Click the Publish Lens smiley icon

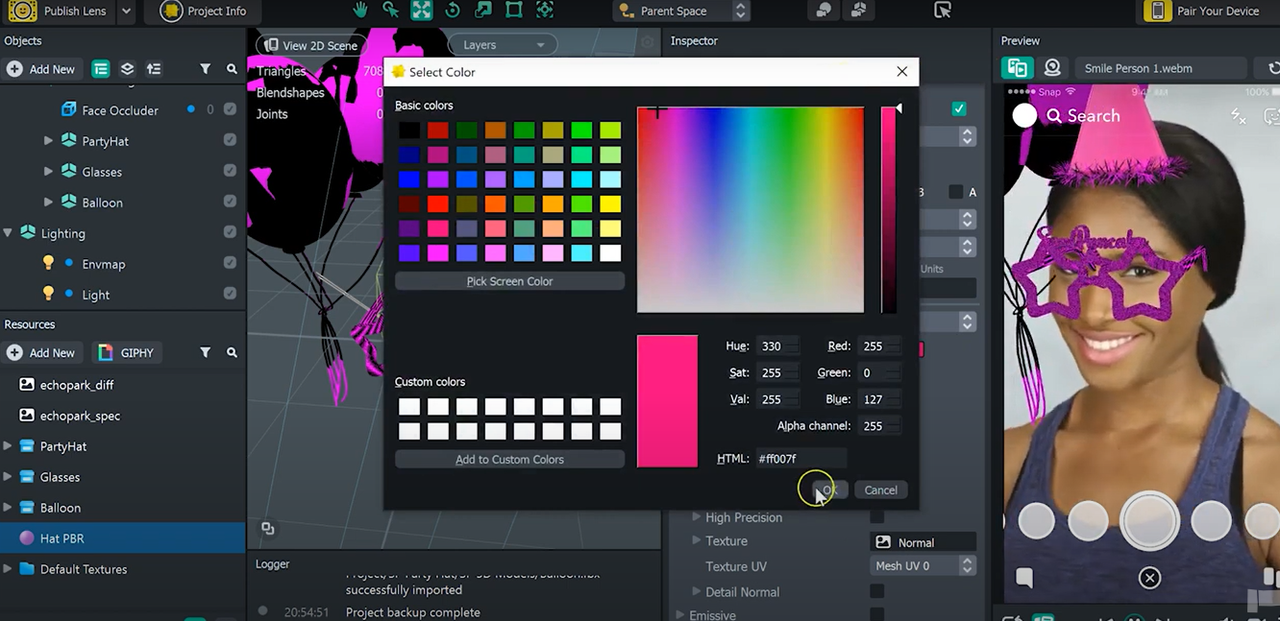tap(23, 11)
